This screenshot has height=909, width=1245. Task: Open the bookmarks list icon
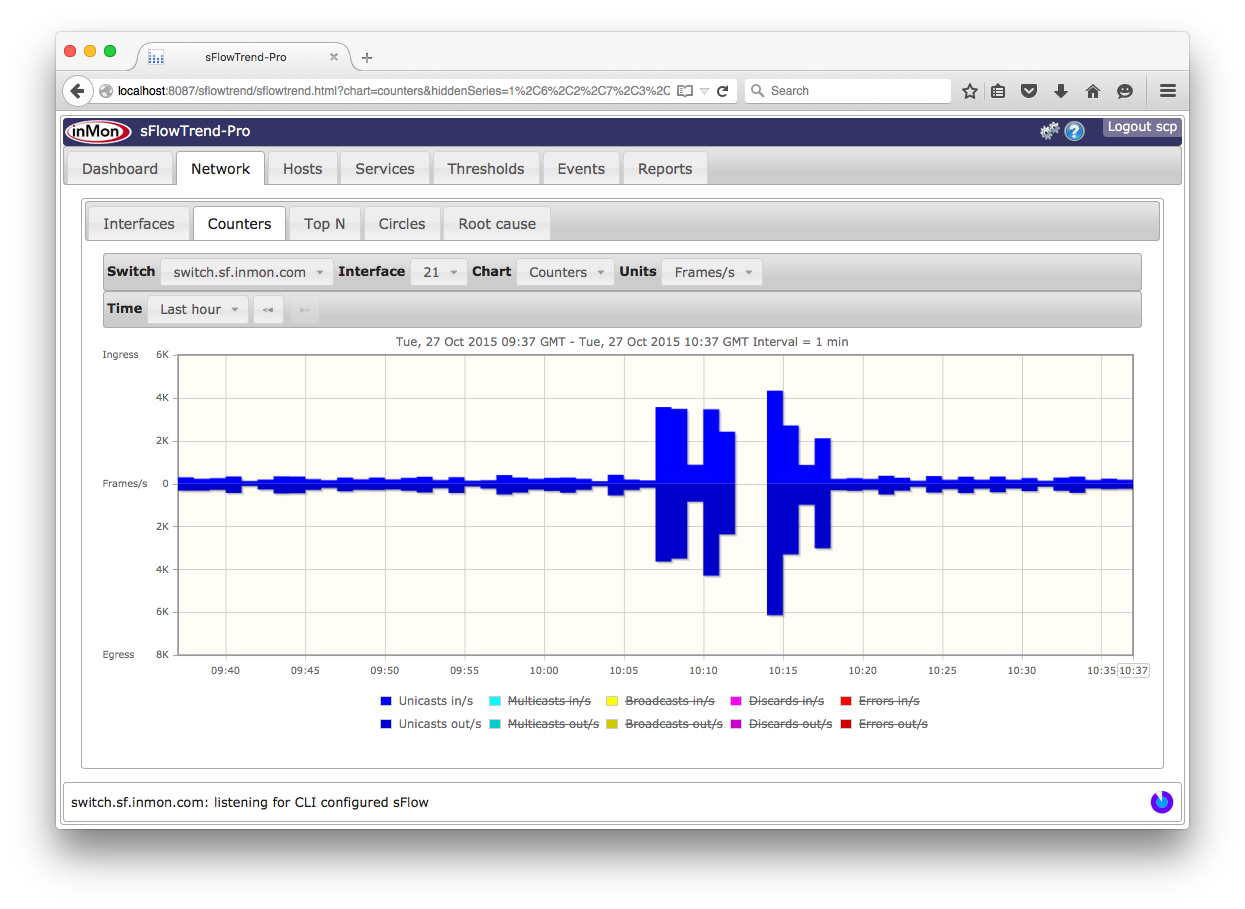tap(998, 91)
